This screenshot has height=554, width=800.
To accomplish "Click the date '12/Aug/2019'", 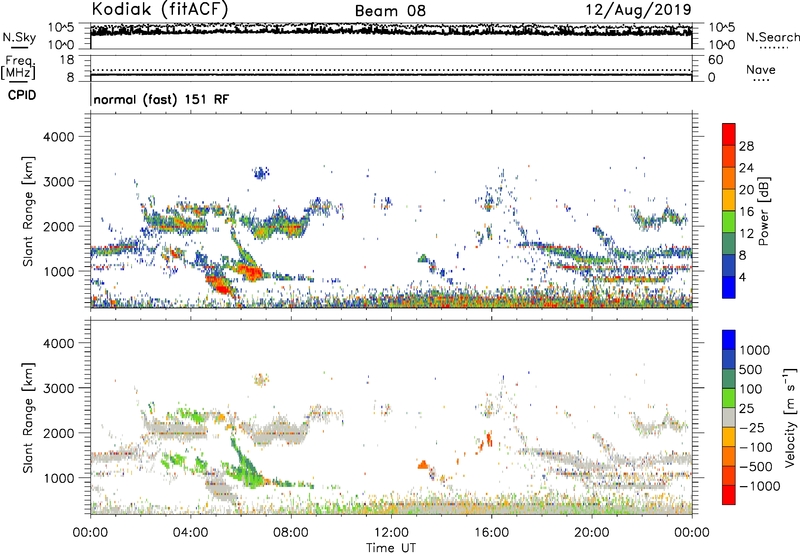I will [639, 10].
